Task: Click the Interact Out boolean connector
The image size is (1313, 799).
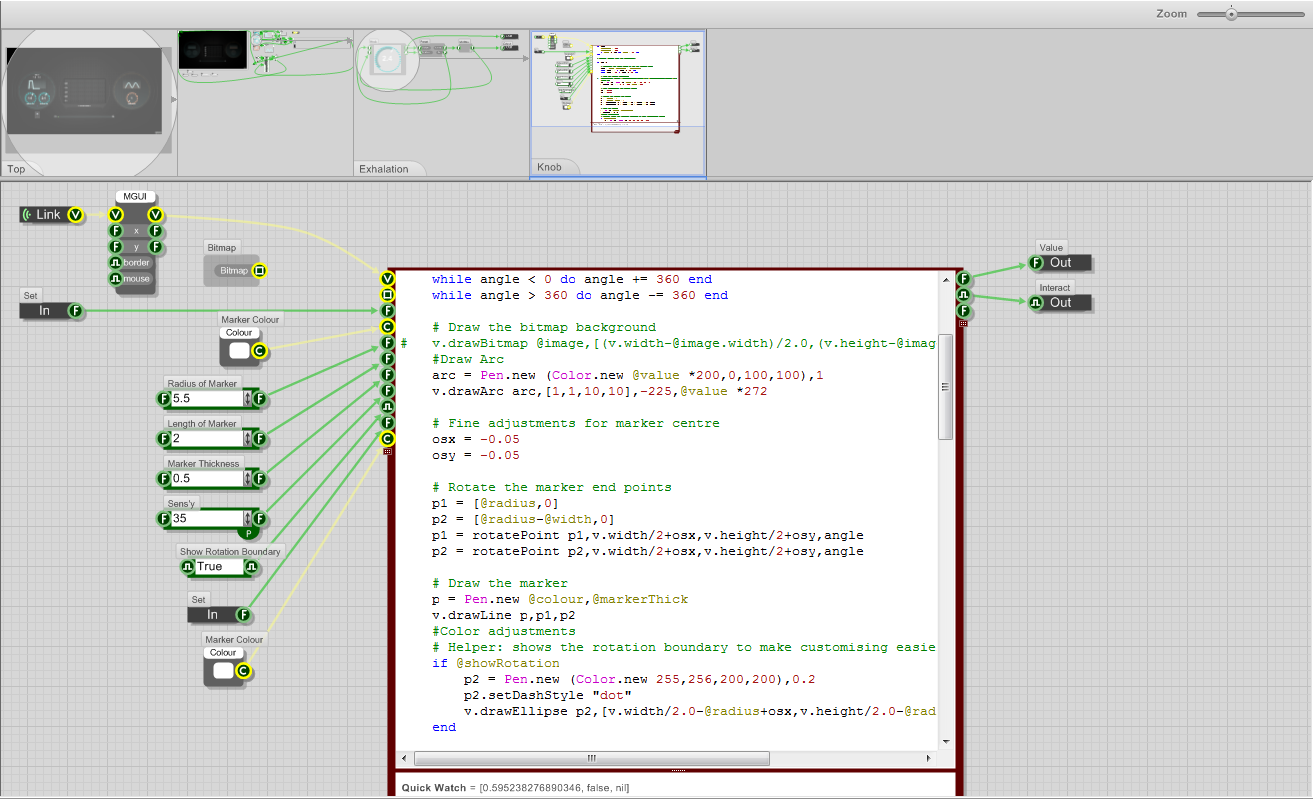Action: pos(1035,303)
